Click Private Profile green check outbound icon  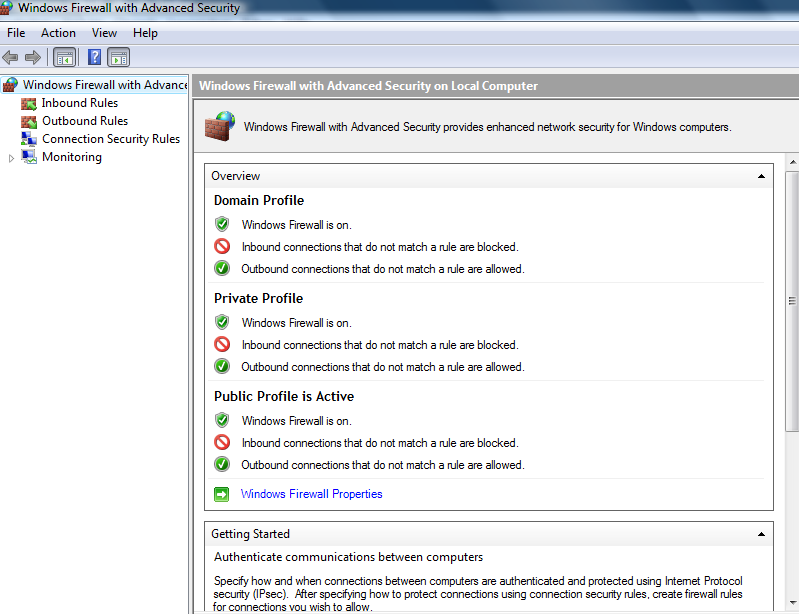(x=222, y=366)
